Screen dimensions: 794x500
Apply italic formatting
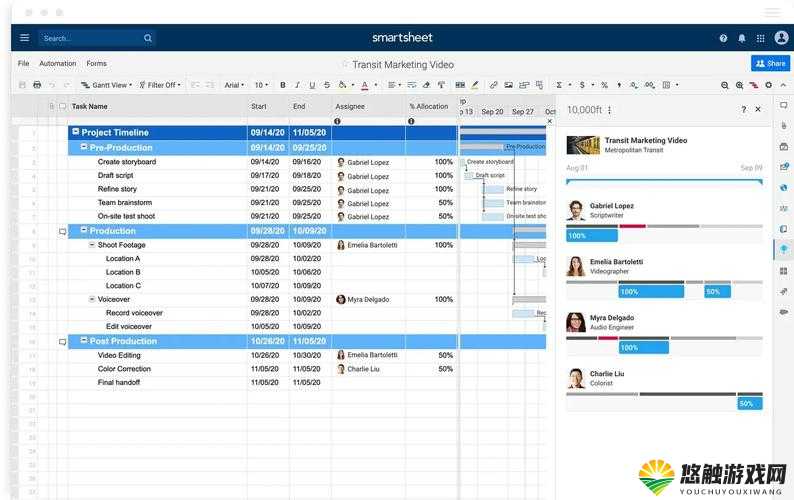(x=297, y=85)
